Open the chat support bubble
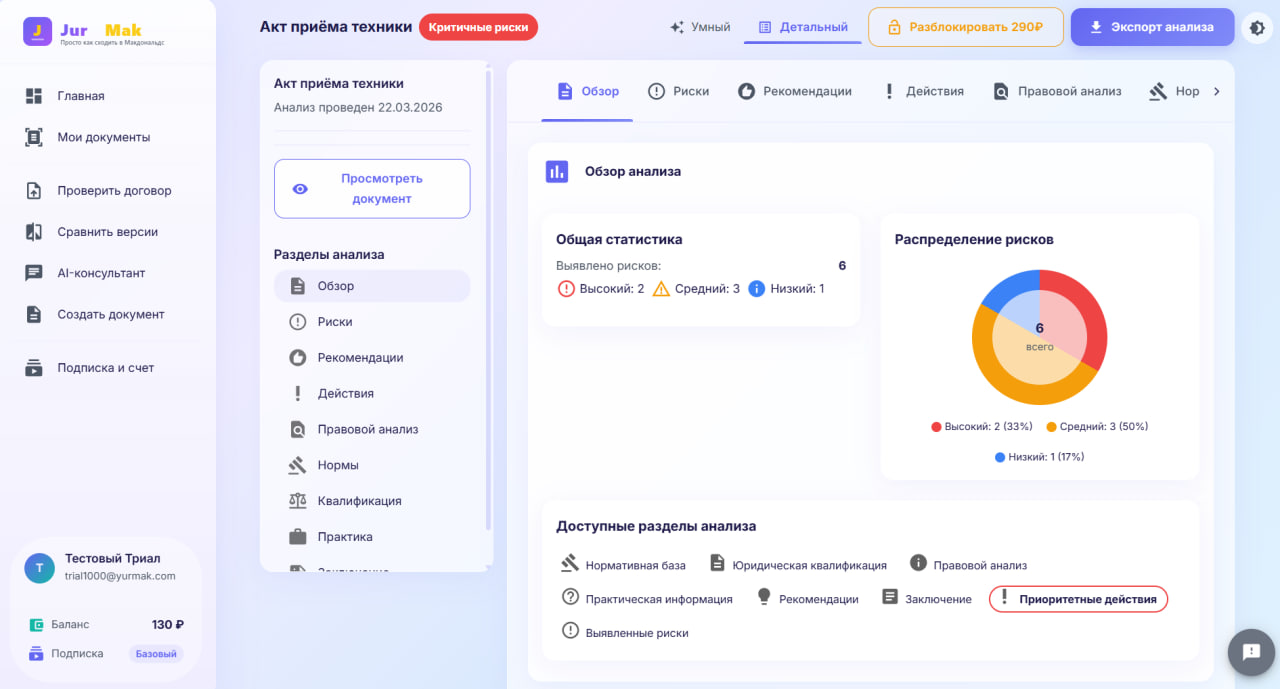Screen dimensions: 1280x689 1250,652
